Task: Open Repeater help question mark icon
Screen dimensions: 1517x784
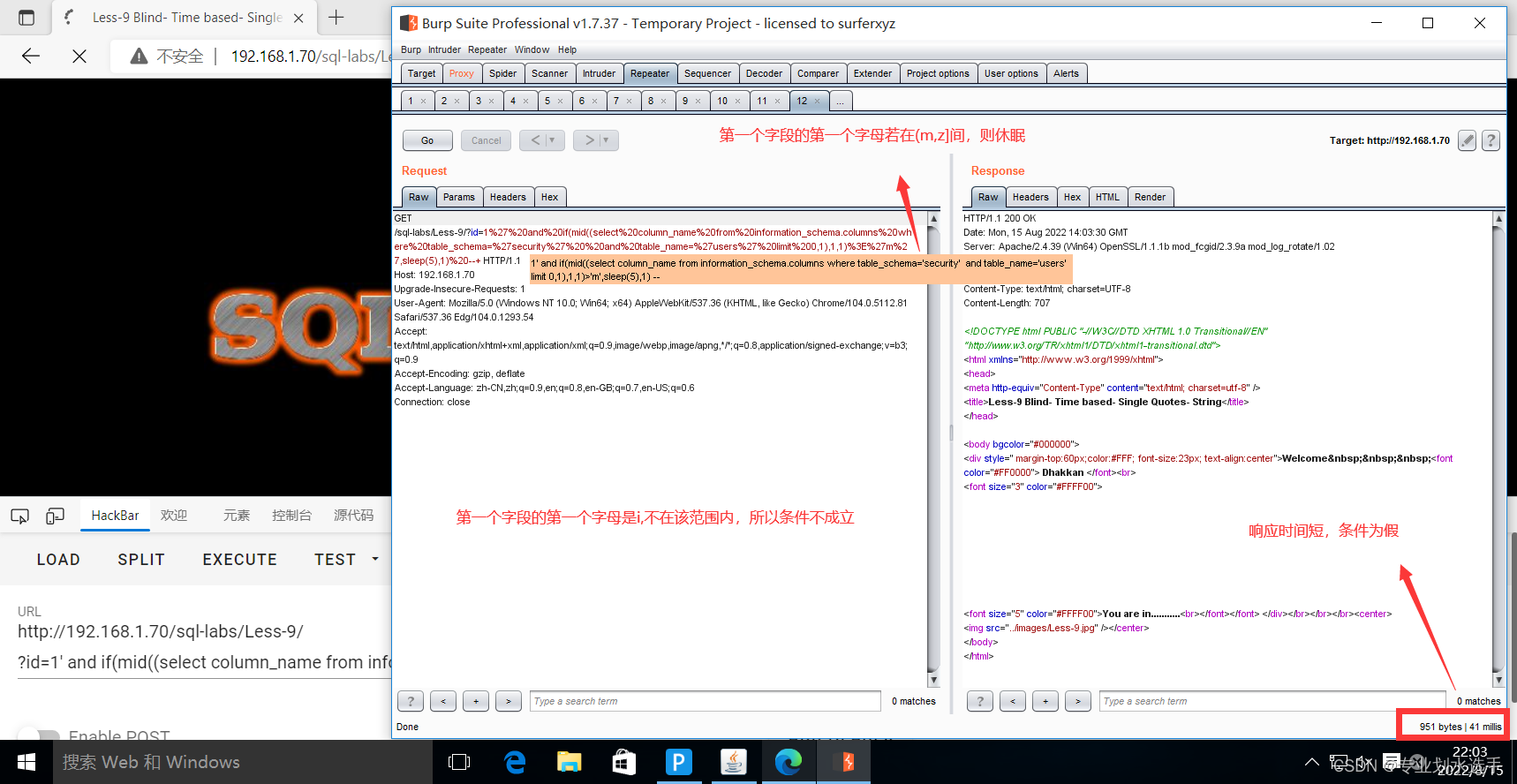Action: (1491, 140)
